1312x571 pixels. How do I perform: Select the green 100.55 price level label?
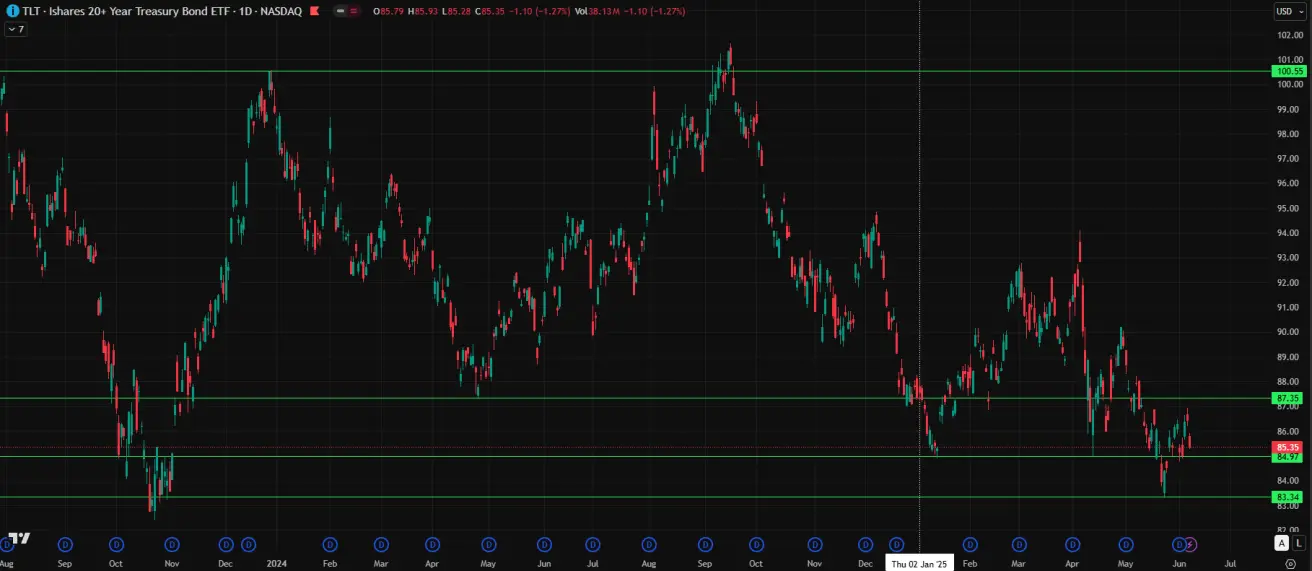pyautogui.click(x=1289, y=71)
